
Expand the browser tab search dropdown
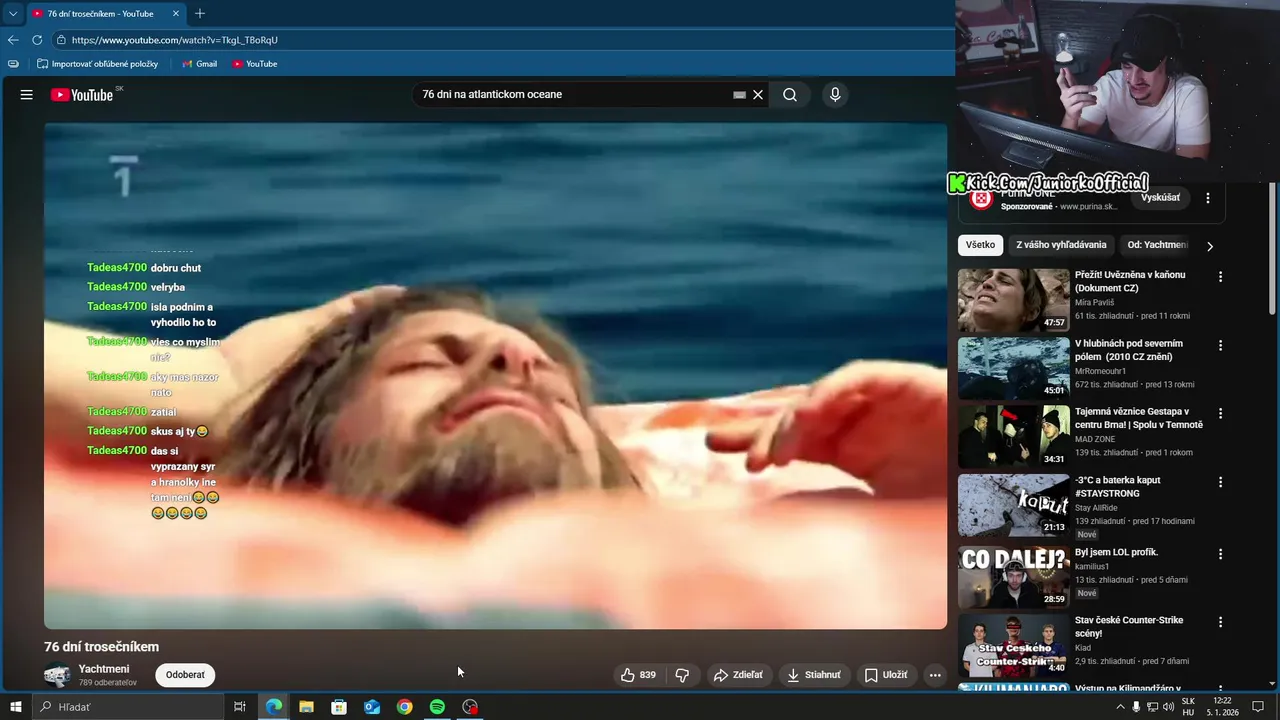(x=13, y=14)
